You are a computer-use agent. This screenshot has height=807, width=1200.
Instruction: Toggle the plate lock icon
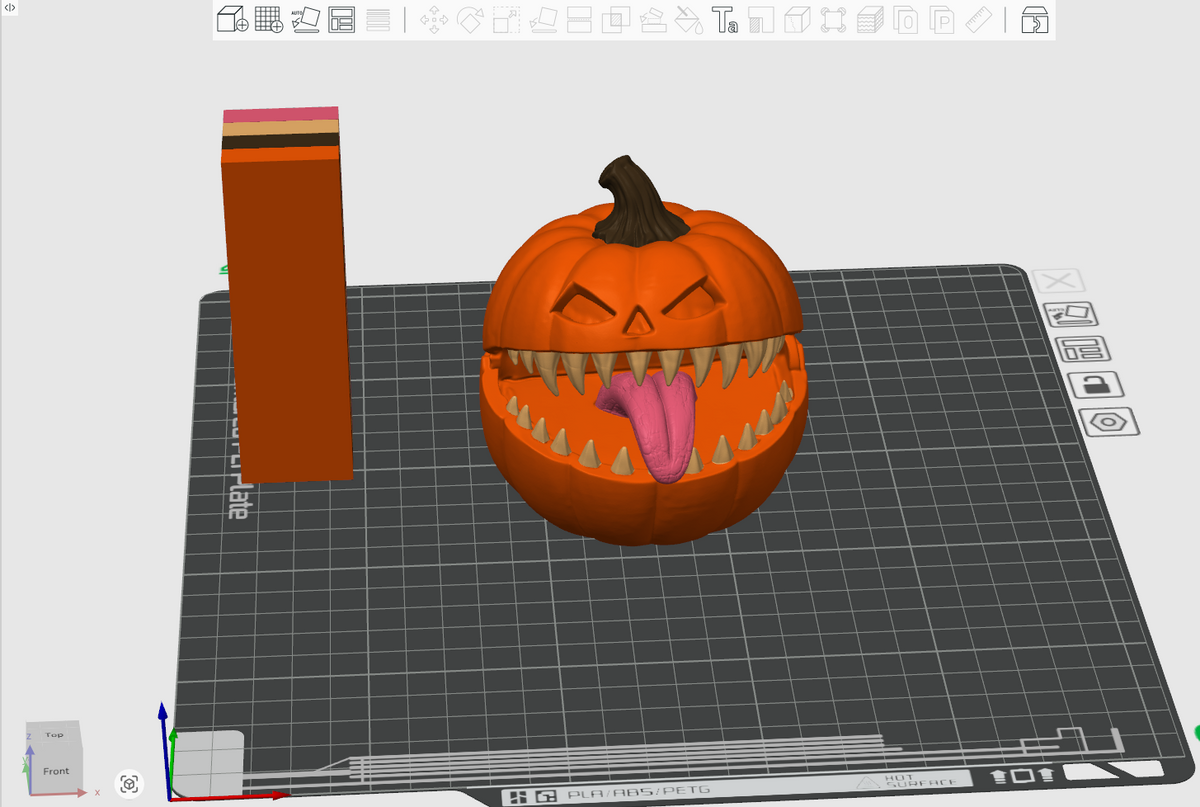coord(1095,385)
